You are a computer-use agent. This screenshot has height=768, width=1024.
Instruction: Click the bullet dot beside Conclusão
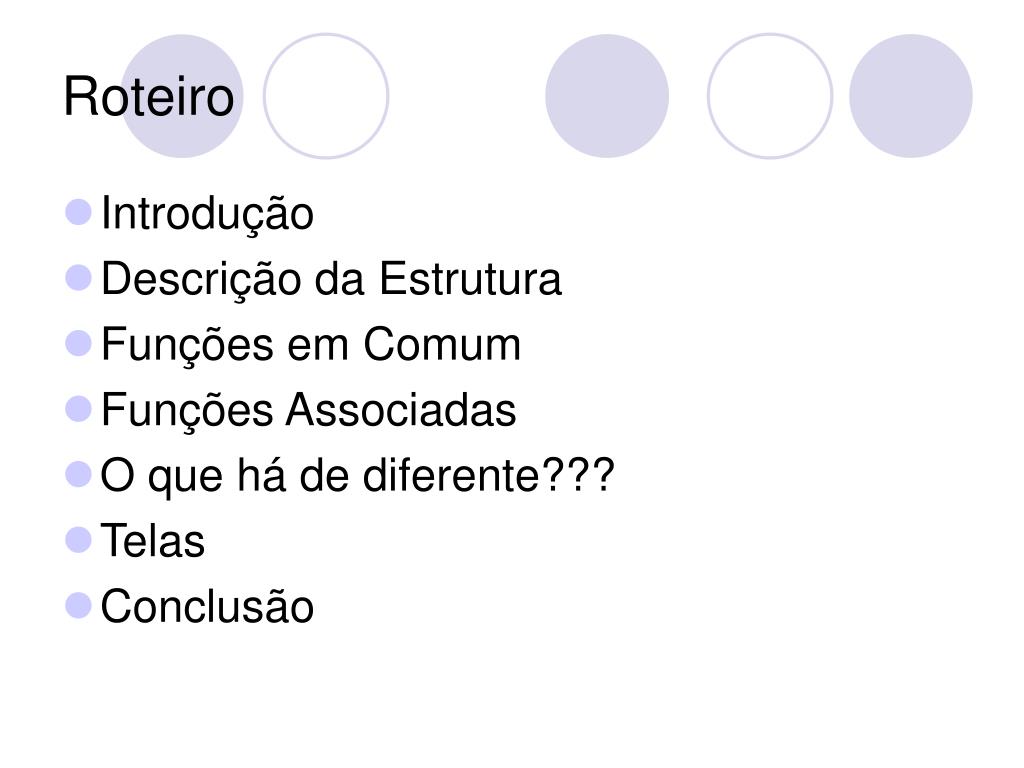click(x=78, y=605)
